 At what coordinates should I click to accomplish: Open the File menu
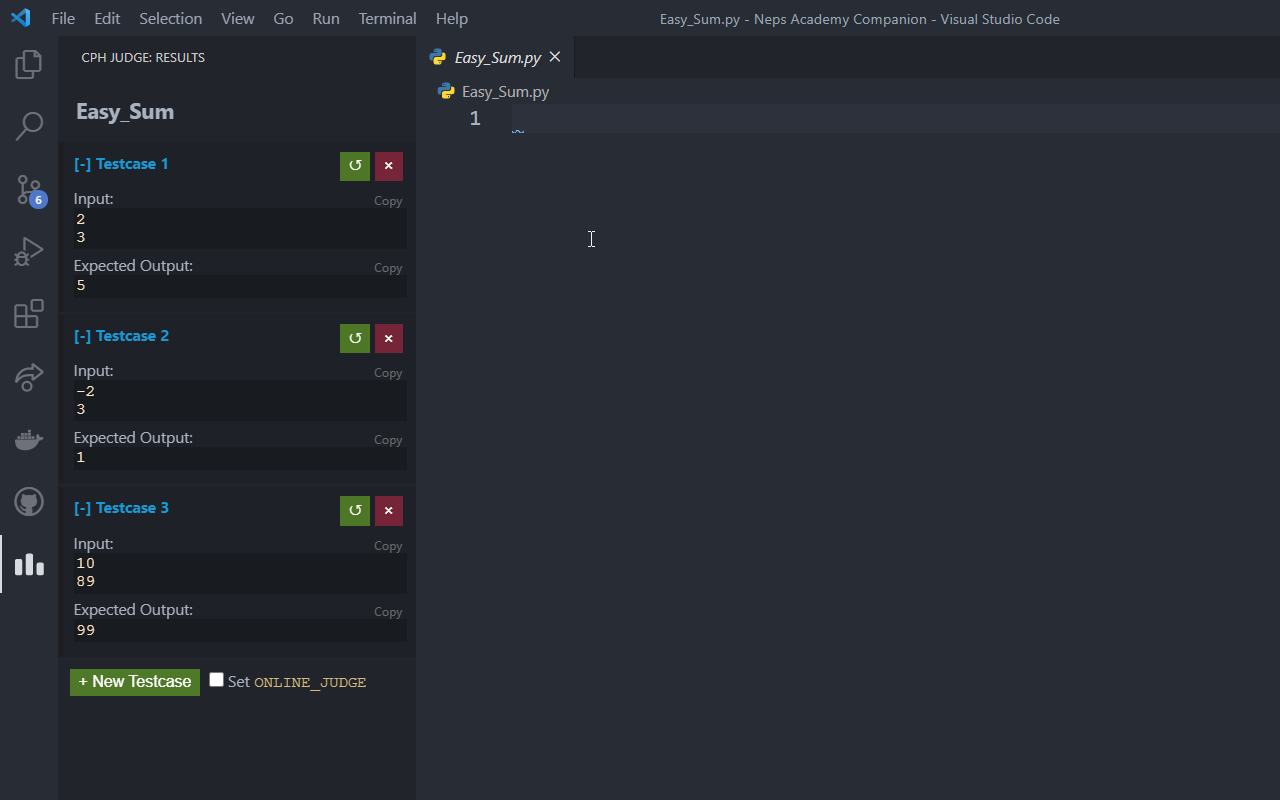tap(63, 18)
